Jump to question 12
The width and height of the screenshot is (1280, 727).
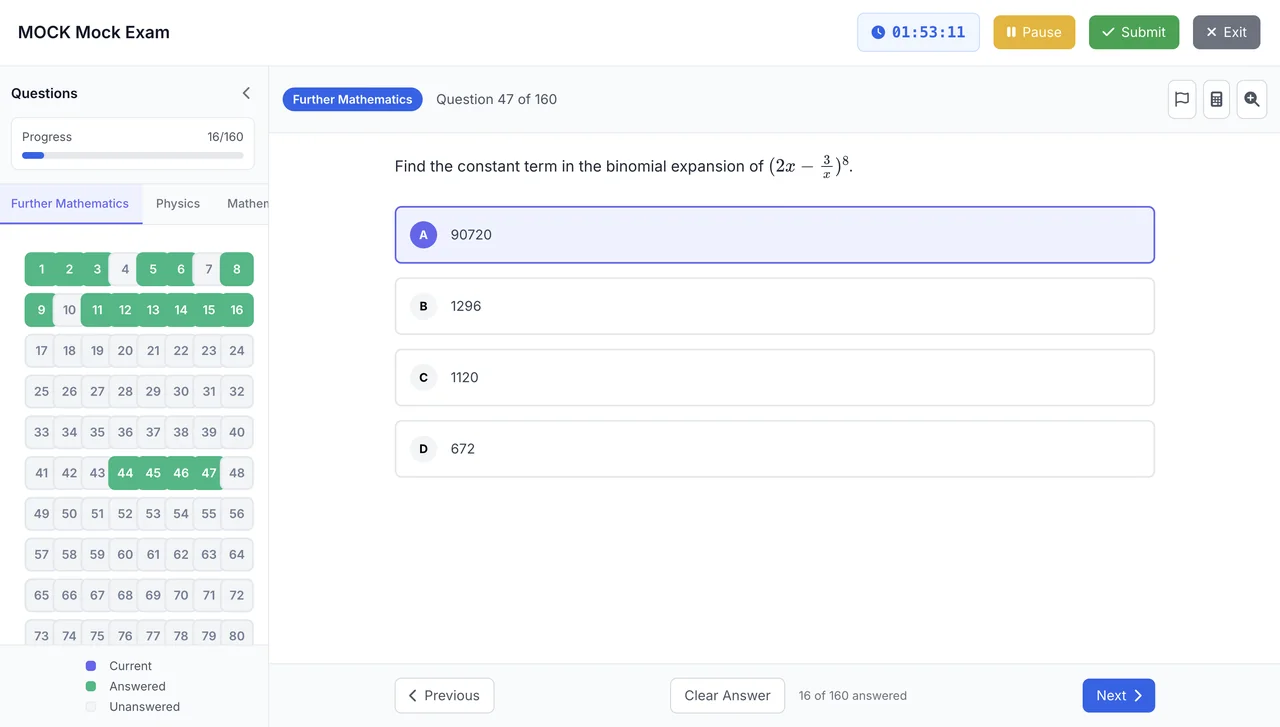point(125,310)
